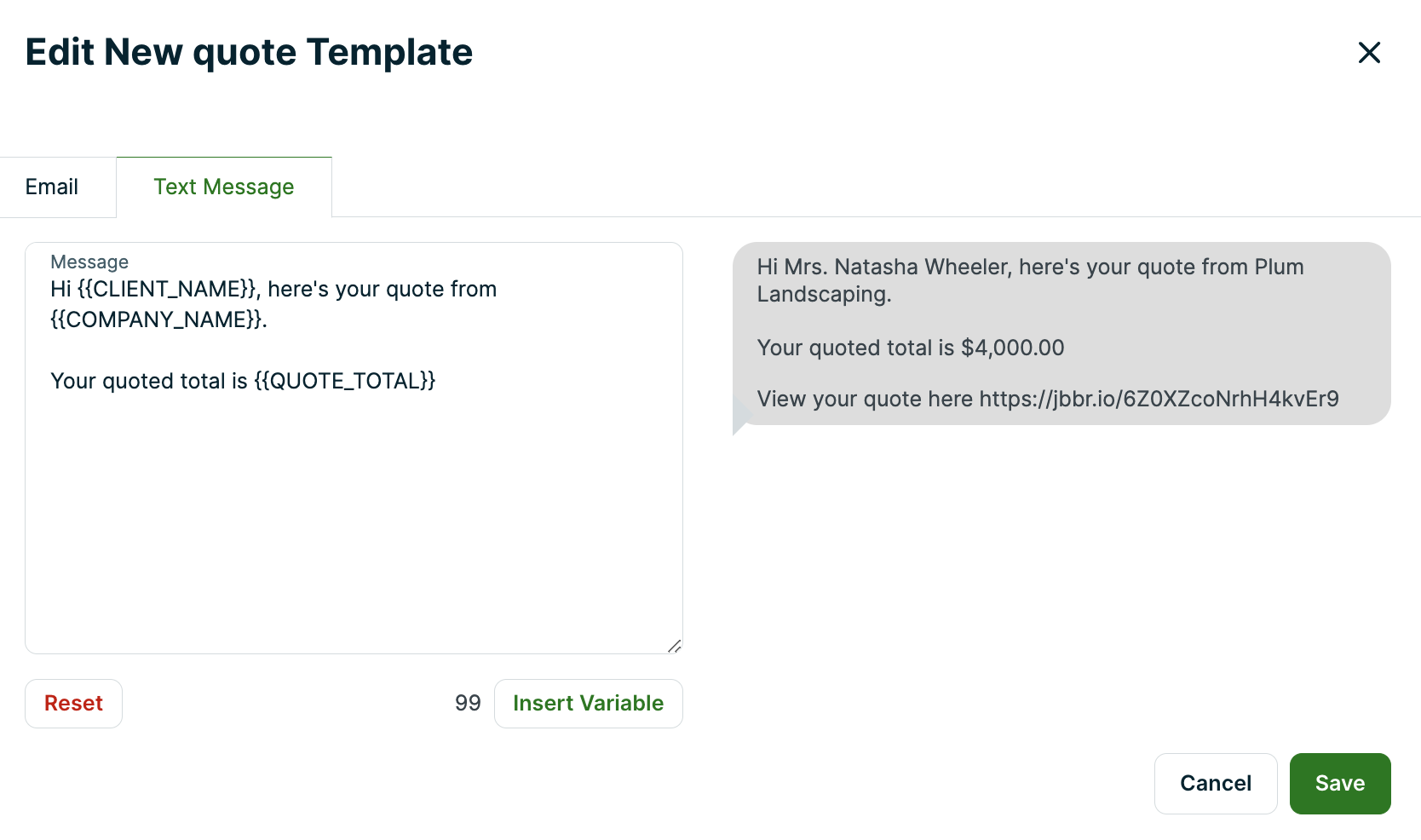Viewport: 1421px width, 840px height.
Task: Close the Edit New quote Template dialog
Action: tap(1369, 52)
